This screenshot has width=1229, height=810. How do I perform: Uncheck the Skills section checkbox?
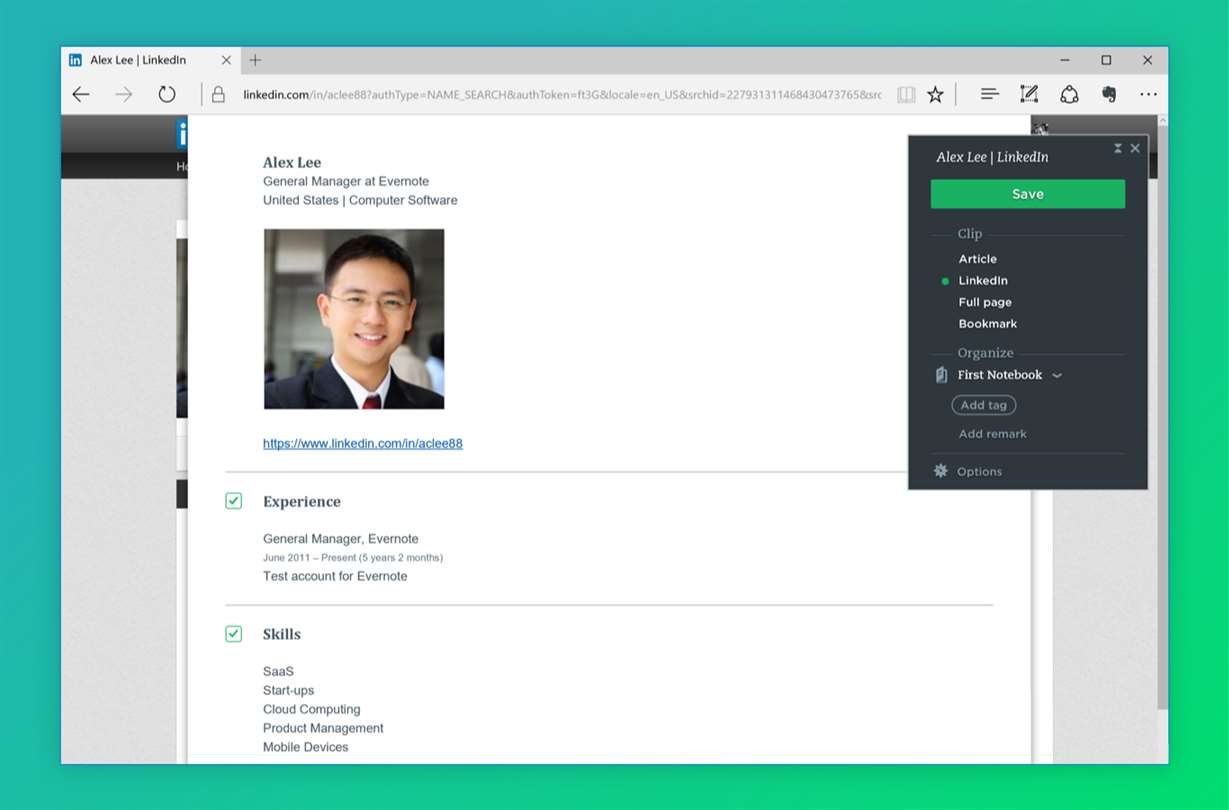[233, 634]
